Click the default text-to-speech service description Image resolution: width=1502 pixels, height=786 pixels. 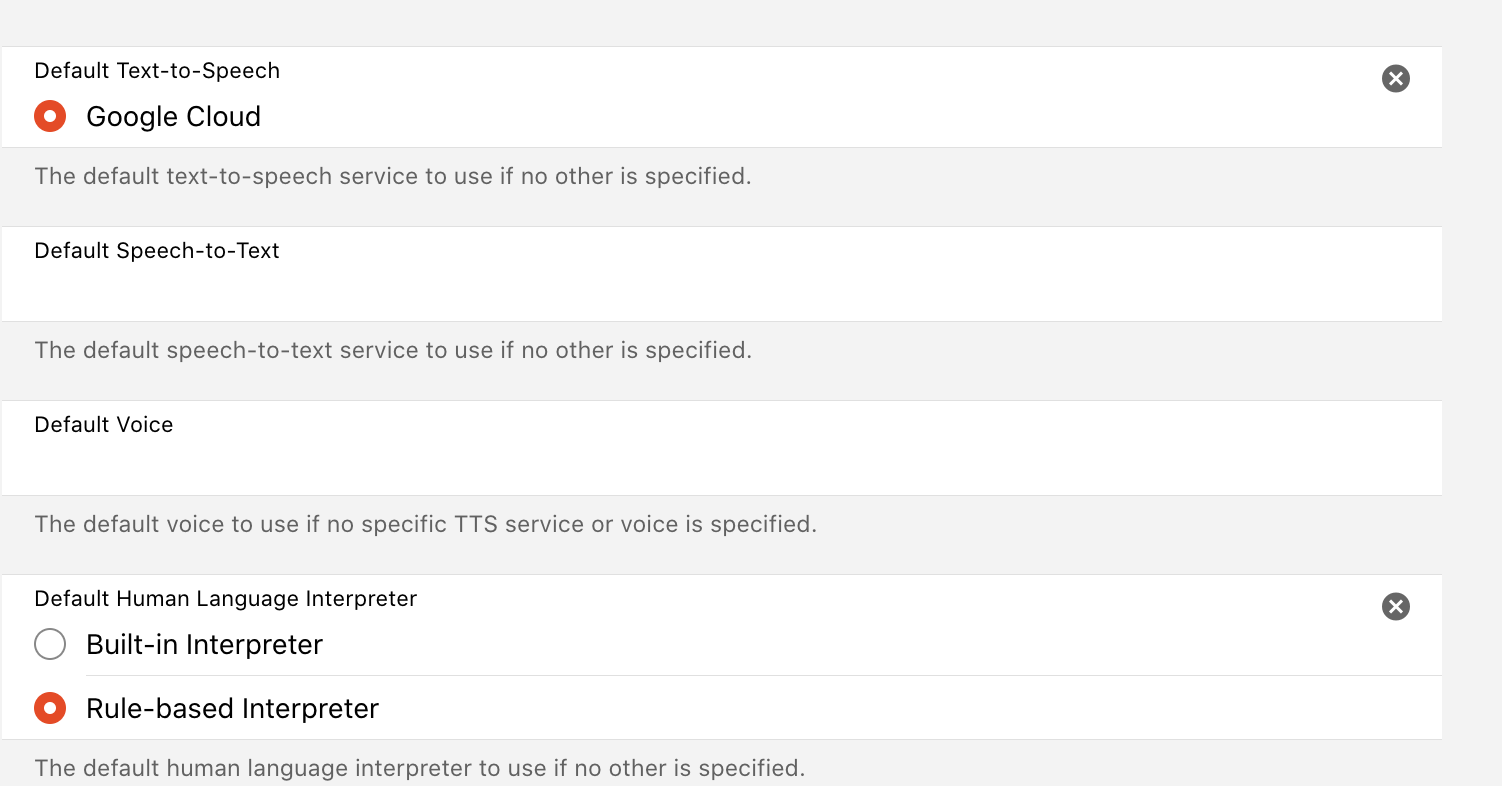392,177
